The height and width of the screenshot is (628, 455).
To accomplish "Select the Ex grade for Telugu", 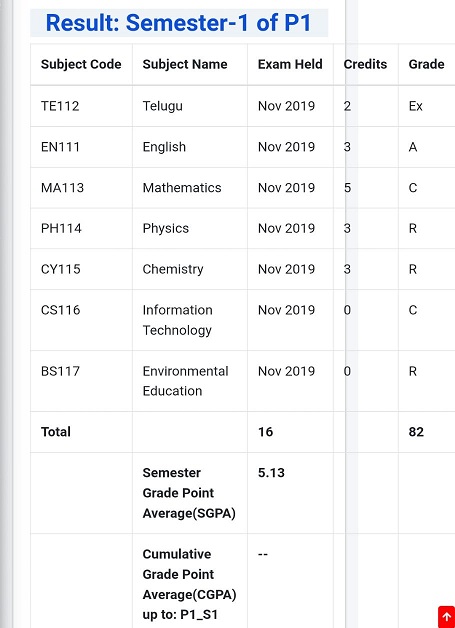I will click(415, 106).
